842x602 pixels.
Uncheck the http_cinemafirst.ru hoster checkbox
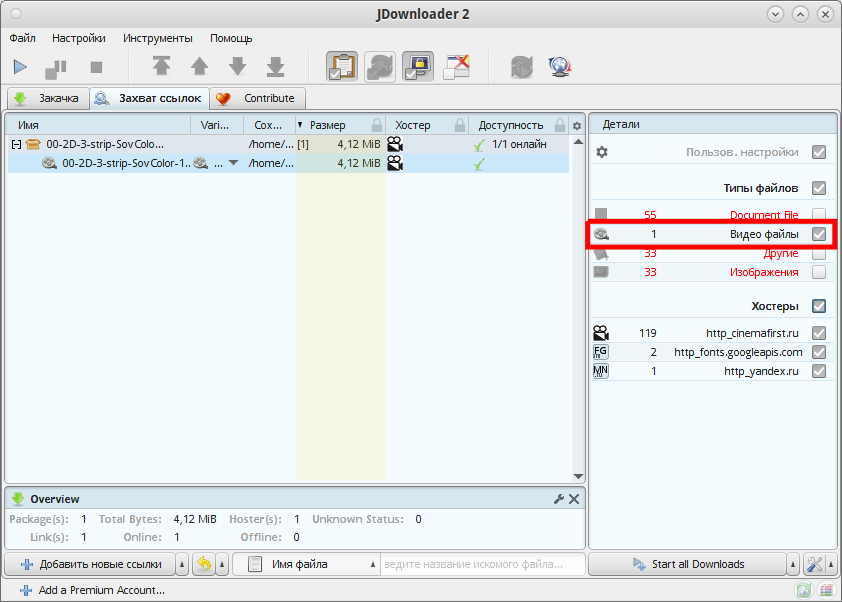point(819,333)
